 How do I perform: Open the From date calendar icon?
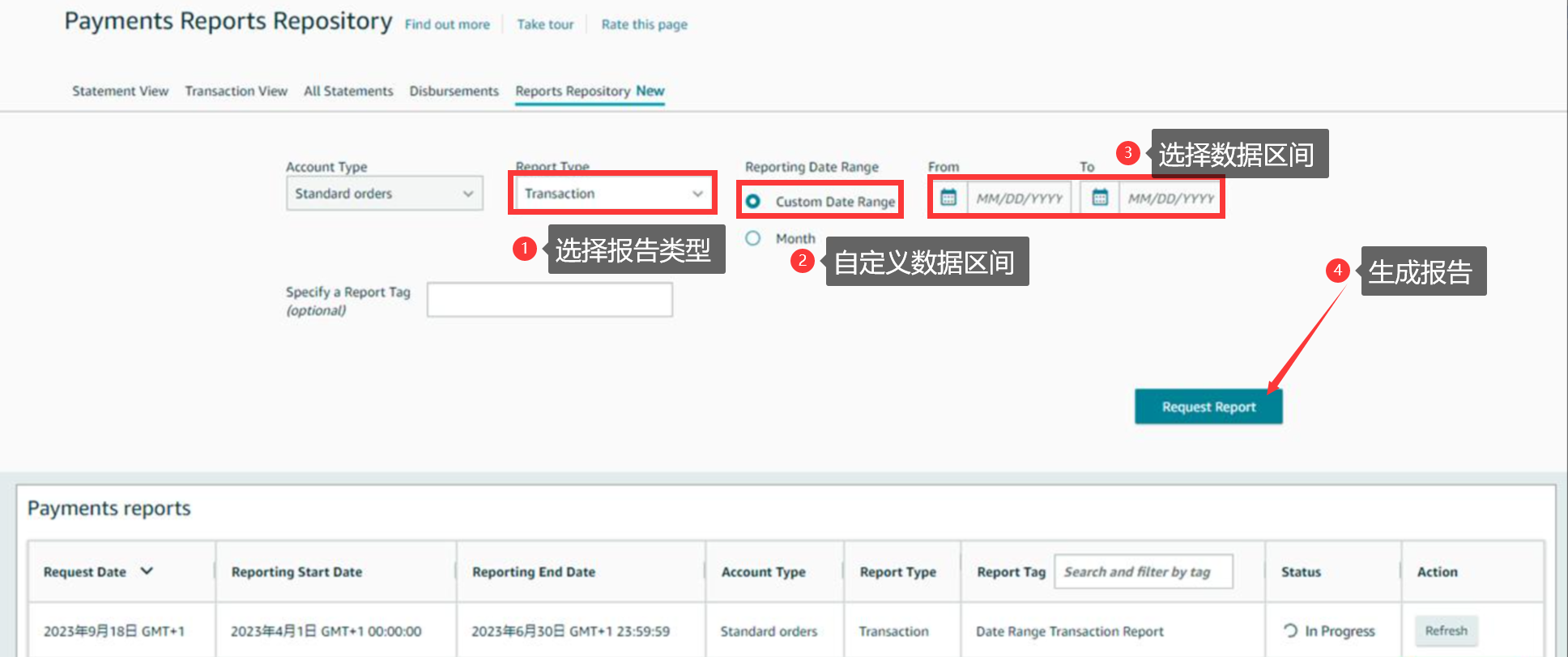click(x=948, y=198)
